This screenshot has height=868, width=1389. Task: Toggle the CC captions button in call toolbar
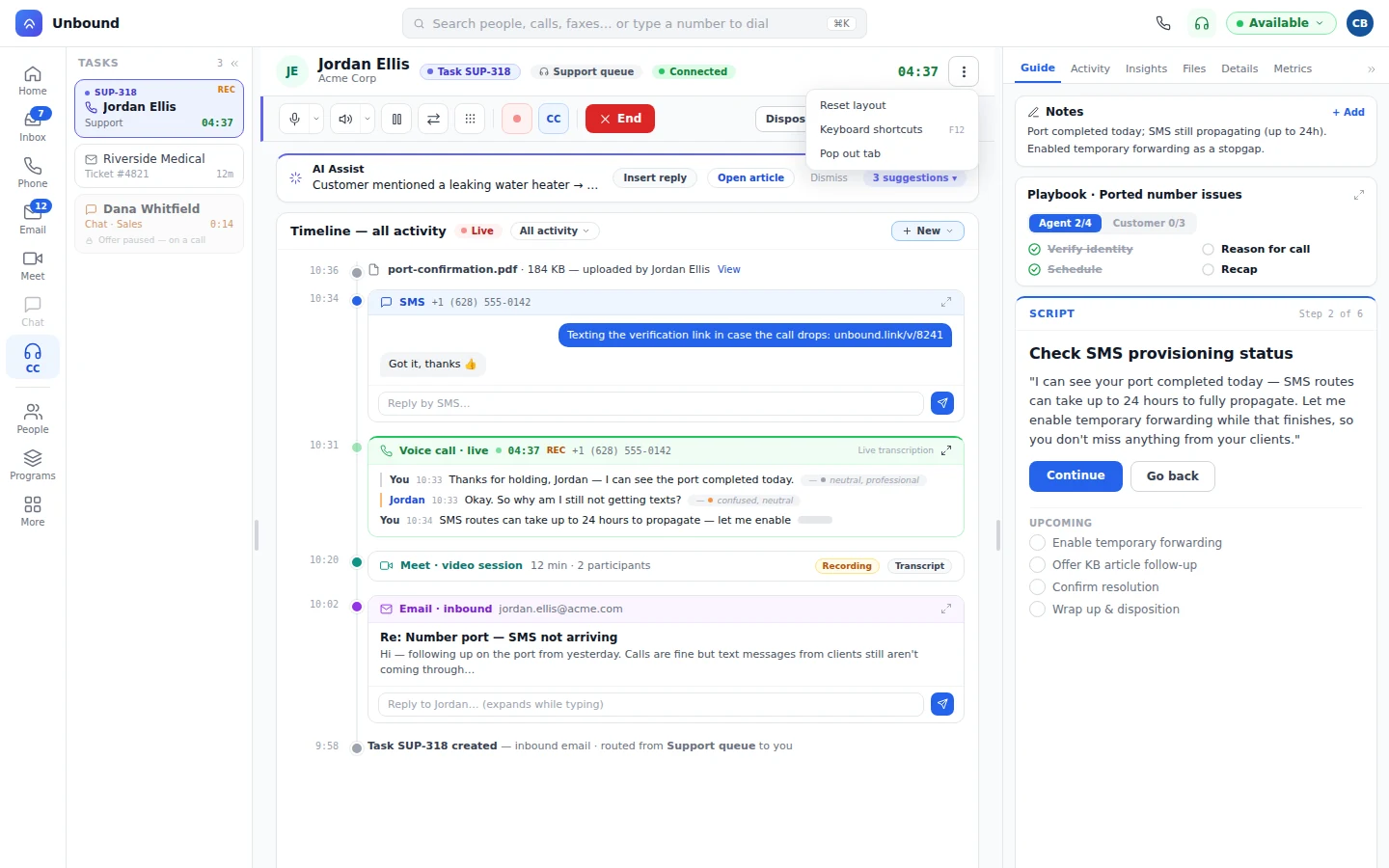(554, 119)
